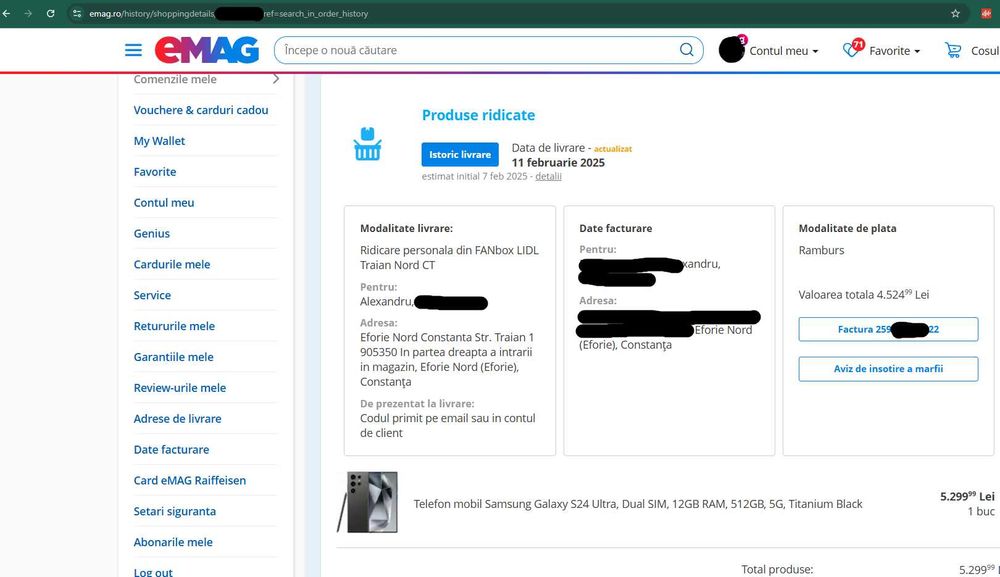Open Genius in the sidebar
1000x577 pixels.
click(152, 233)
